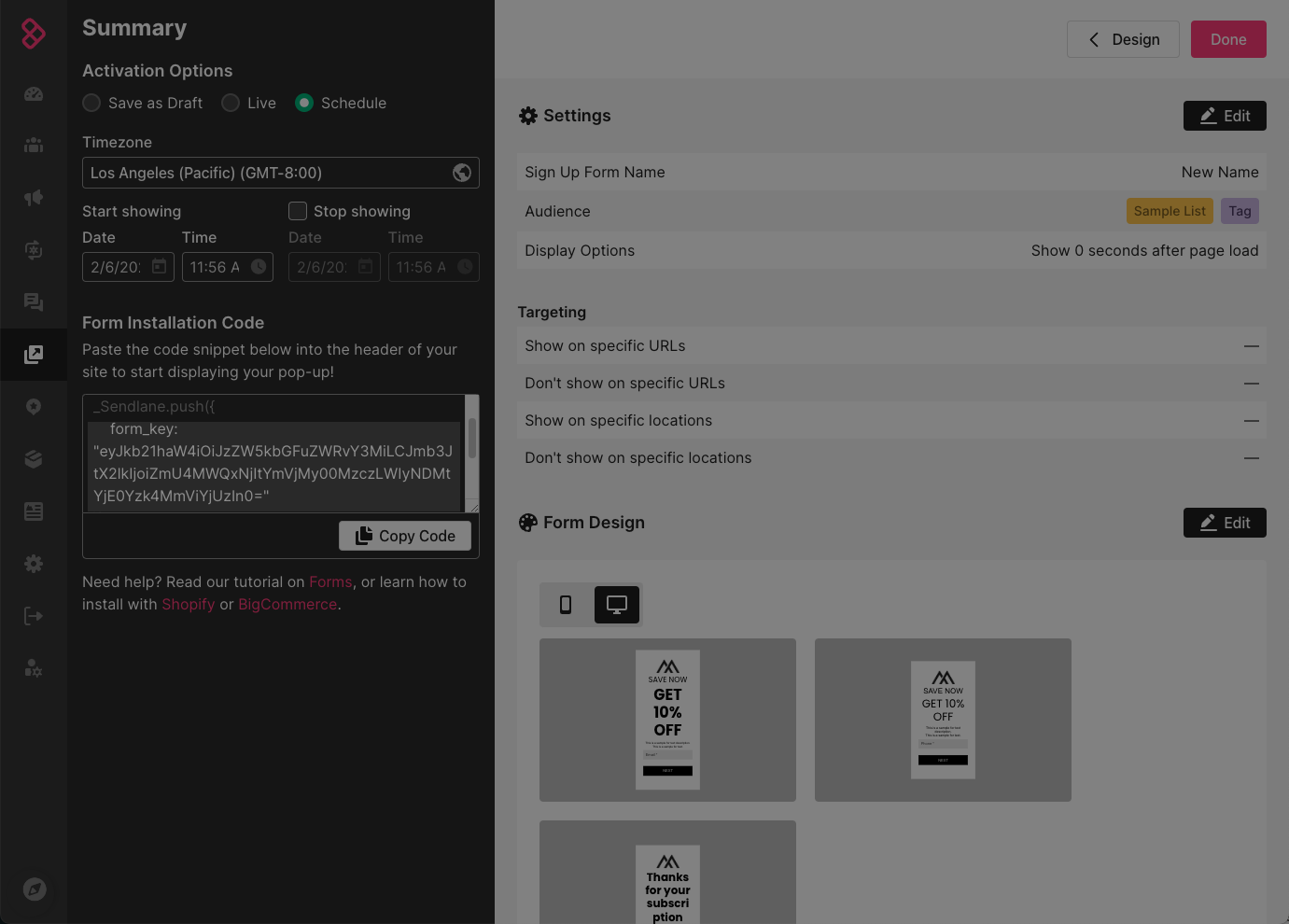Open the Thanks for your subscription thumbnail
The image size is (1289, 924).
(667, 872)
